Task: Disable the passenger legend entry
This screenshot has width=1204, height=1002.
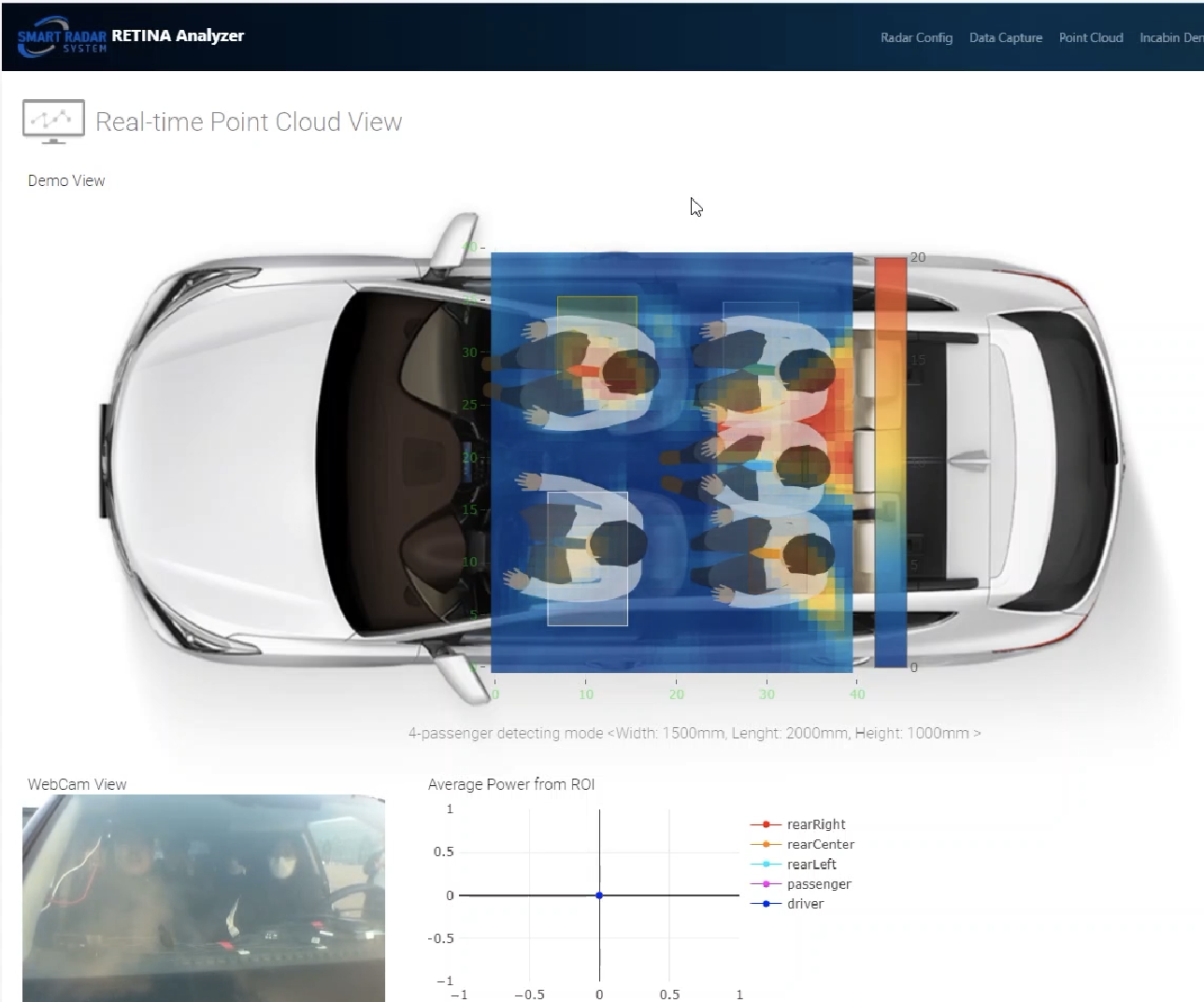Action: click(x=818, y=884)
